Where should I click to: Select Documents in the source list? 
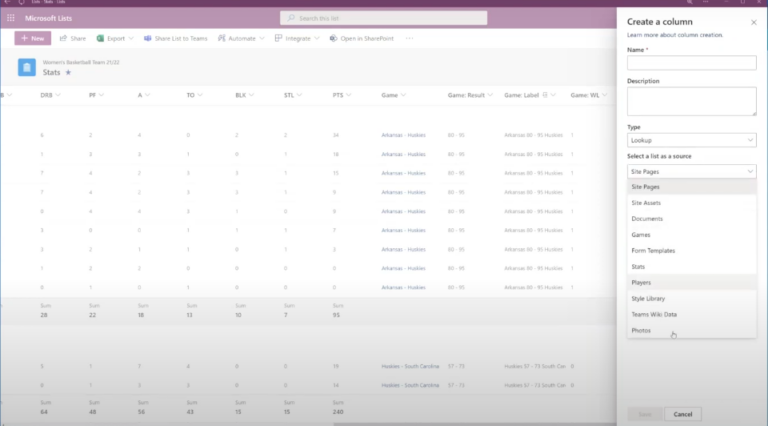[x=692, y=219]
